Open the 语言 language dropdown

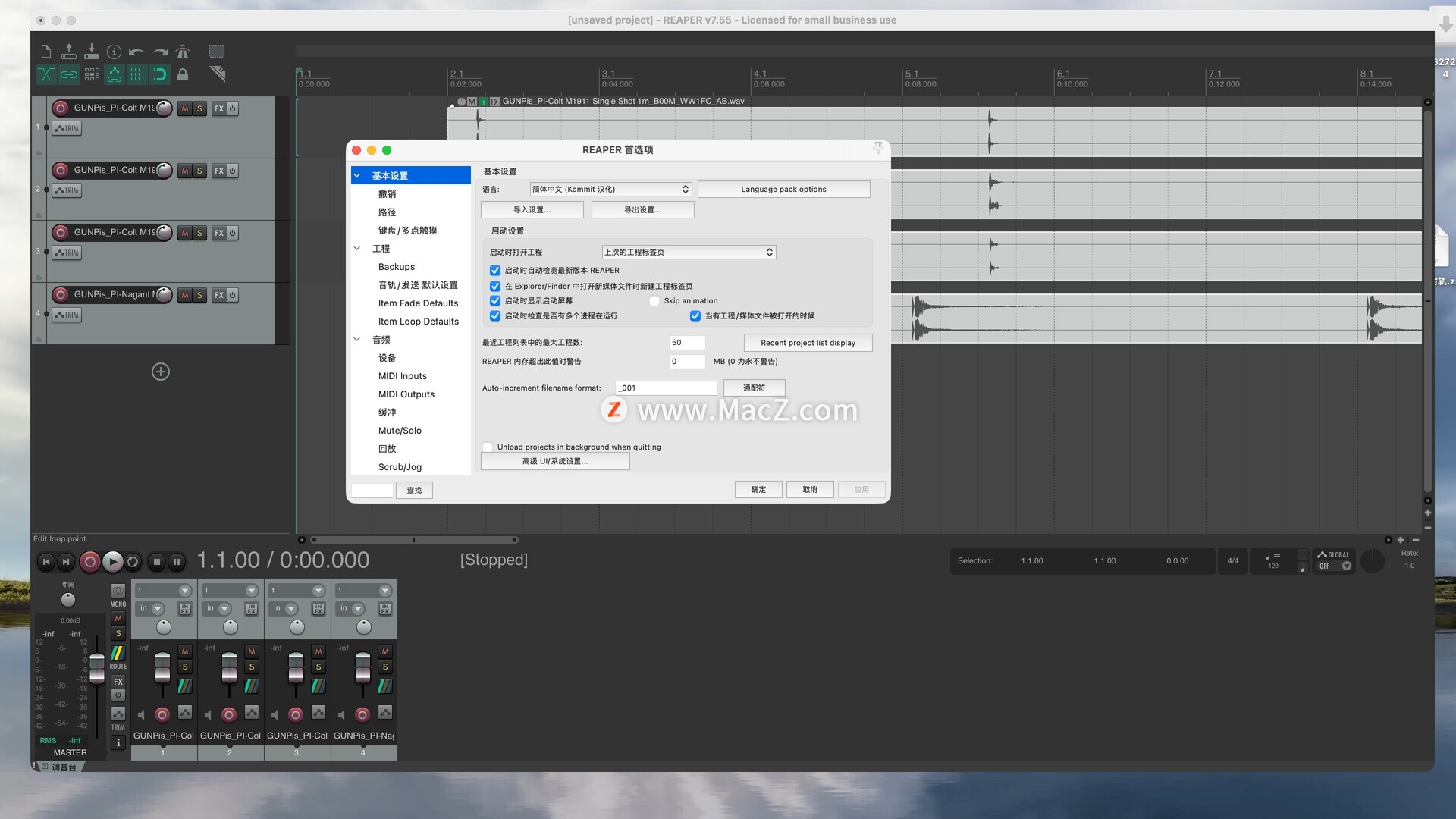(x=610, y=190)
